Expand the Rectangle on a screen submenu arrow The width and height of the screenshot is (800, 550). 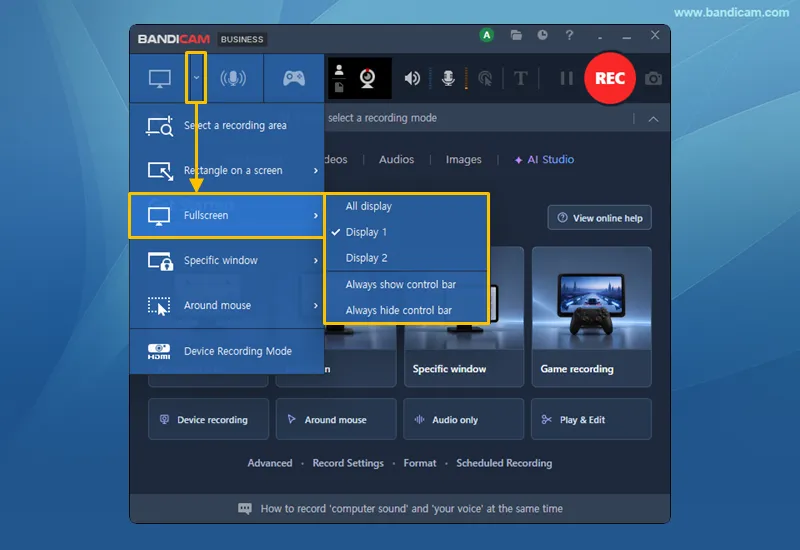click(x=316, y=170)
